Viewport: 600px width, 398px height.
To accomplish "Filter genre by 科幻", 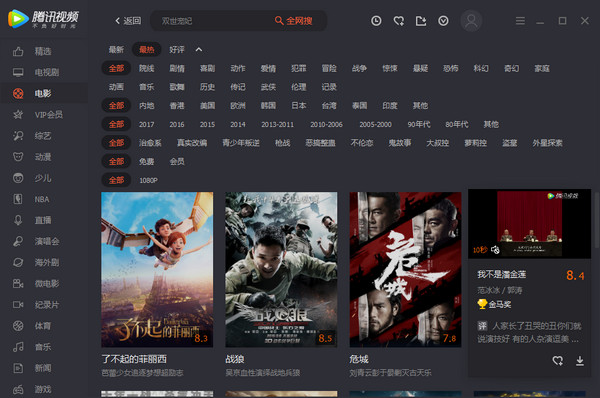I will (481, 68).
